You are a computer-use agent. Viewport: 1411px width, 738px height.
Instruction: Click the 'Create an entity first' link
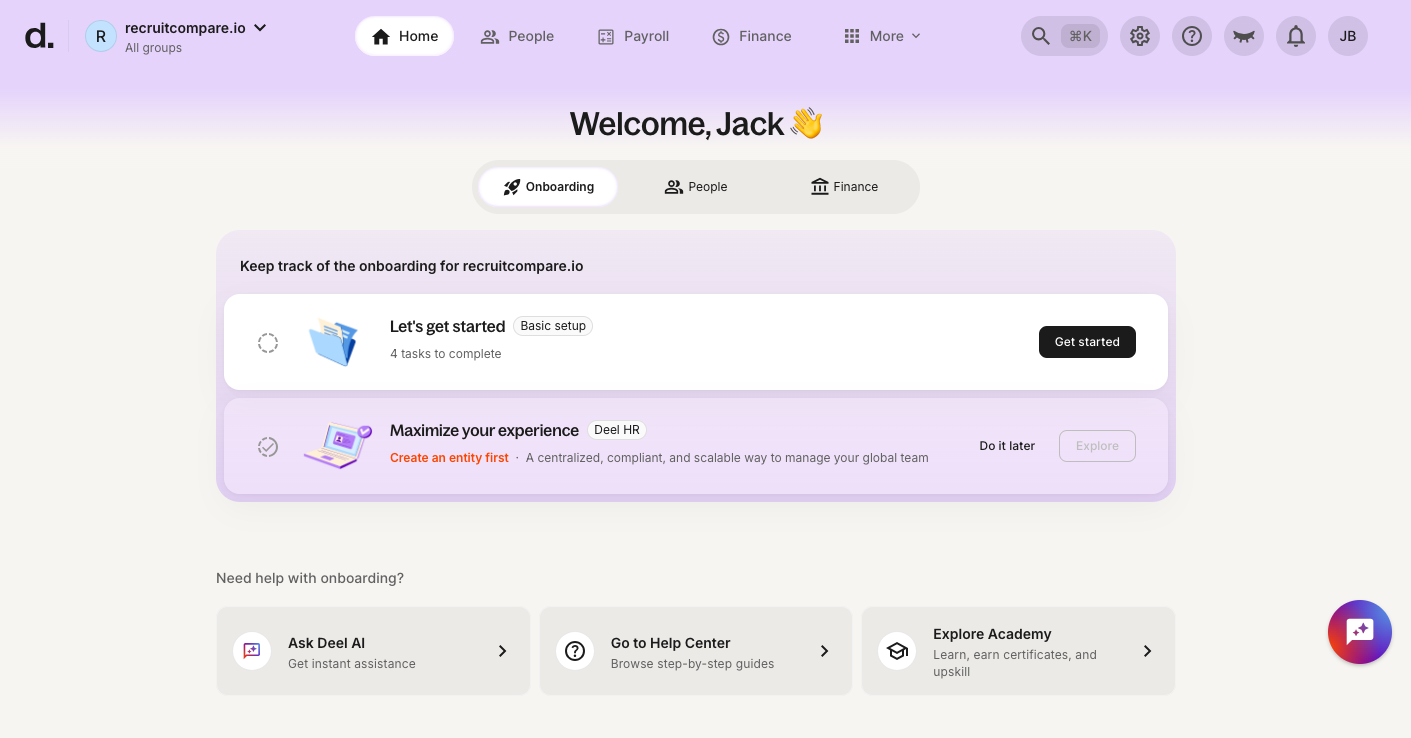click(449, 458)
